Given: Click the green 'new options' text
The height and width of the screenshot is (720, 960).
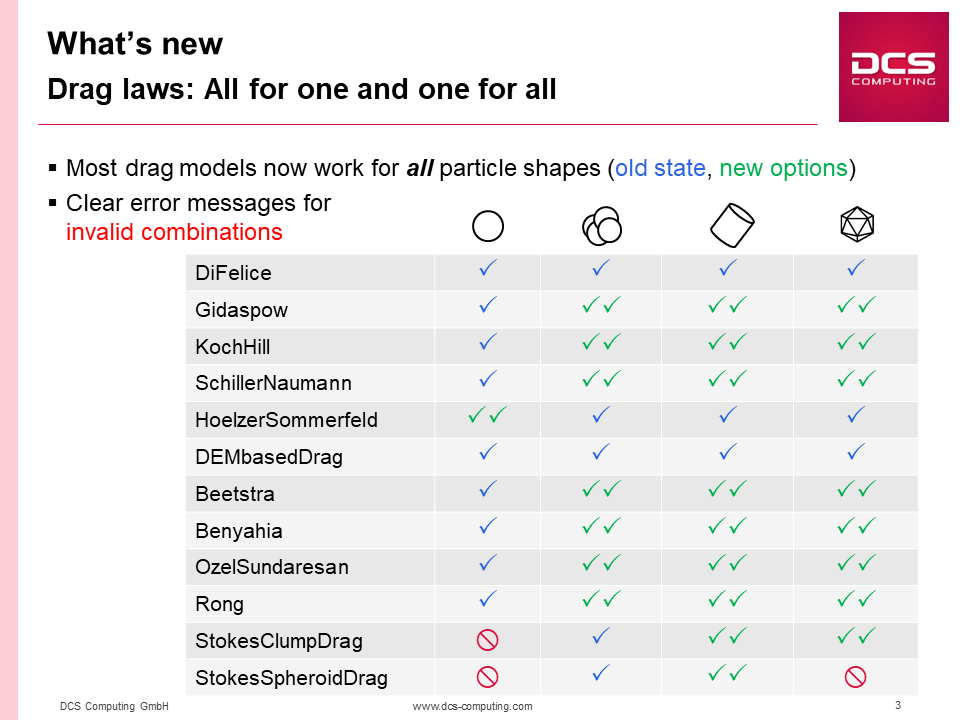Looking at the screenshot, I should 783,168.
